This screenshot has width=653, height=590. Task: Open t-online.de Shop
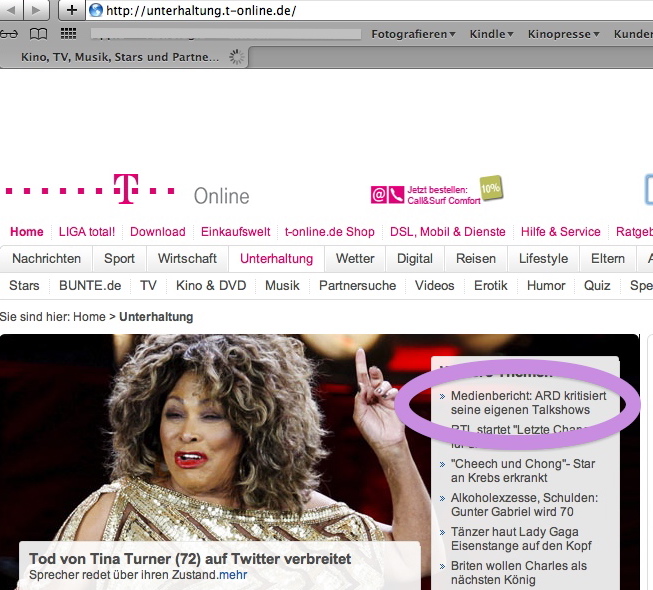[329, 232]
